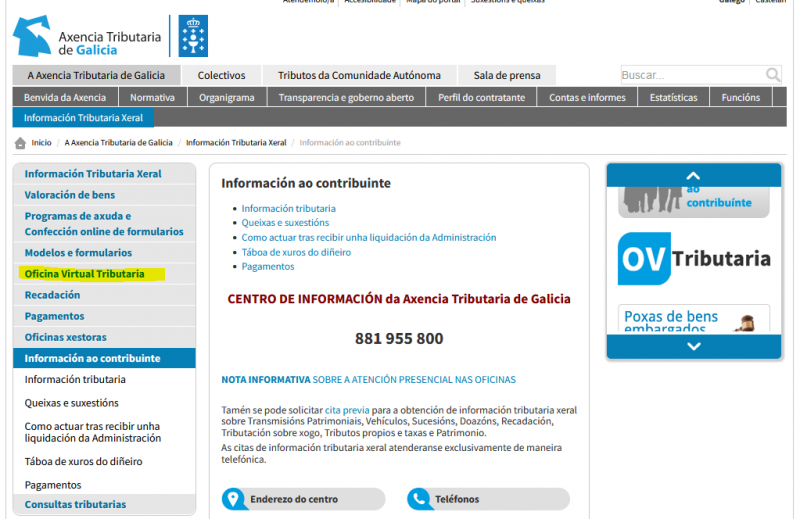This screenshot has width=800, height=519.
Task: Click the Xunta de Galicia shield emblem
Action: click(x=193, y=36)
